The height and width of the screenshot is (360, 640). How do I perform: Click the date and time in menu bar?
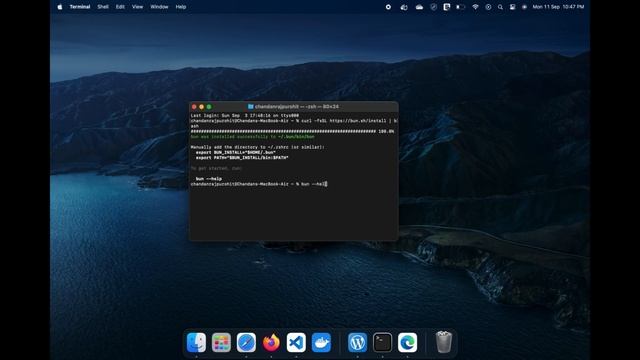pyautogui.click(x=558, y=7)
